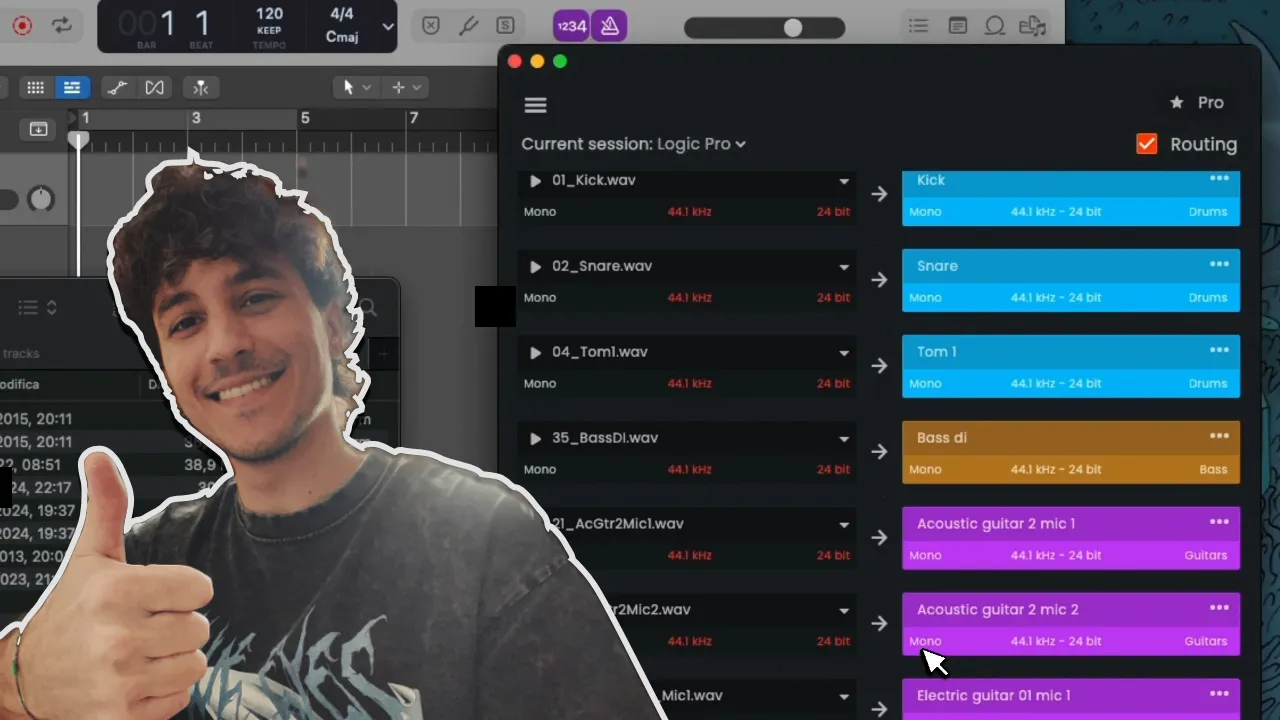Play 02_Snare.wav preview

pos(535,267)
